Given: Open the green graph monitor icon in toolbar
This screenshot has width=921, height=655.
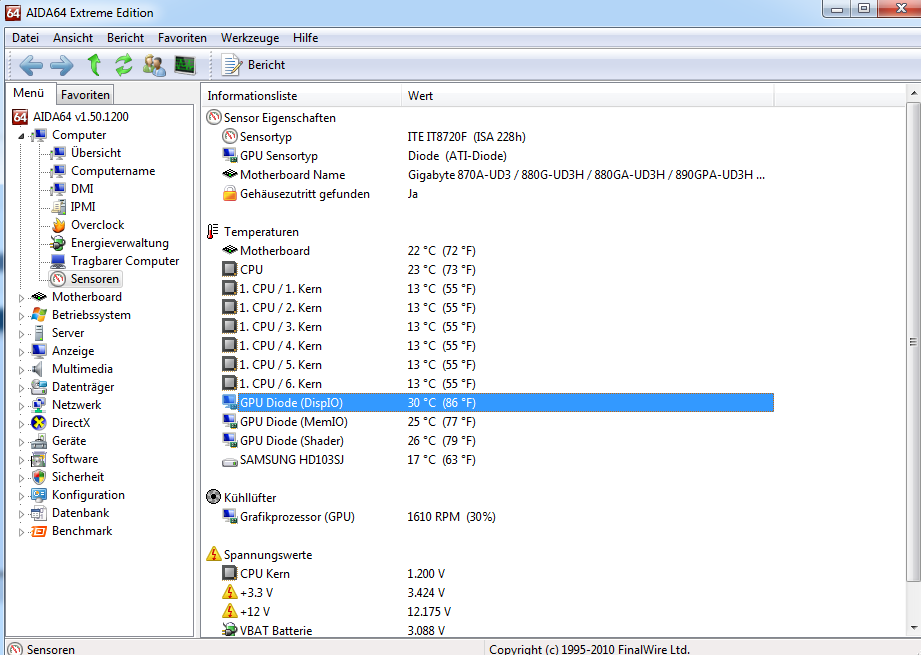Looking at the screenshot, I should (x=185, y=65).
